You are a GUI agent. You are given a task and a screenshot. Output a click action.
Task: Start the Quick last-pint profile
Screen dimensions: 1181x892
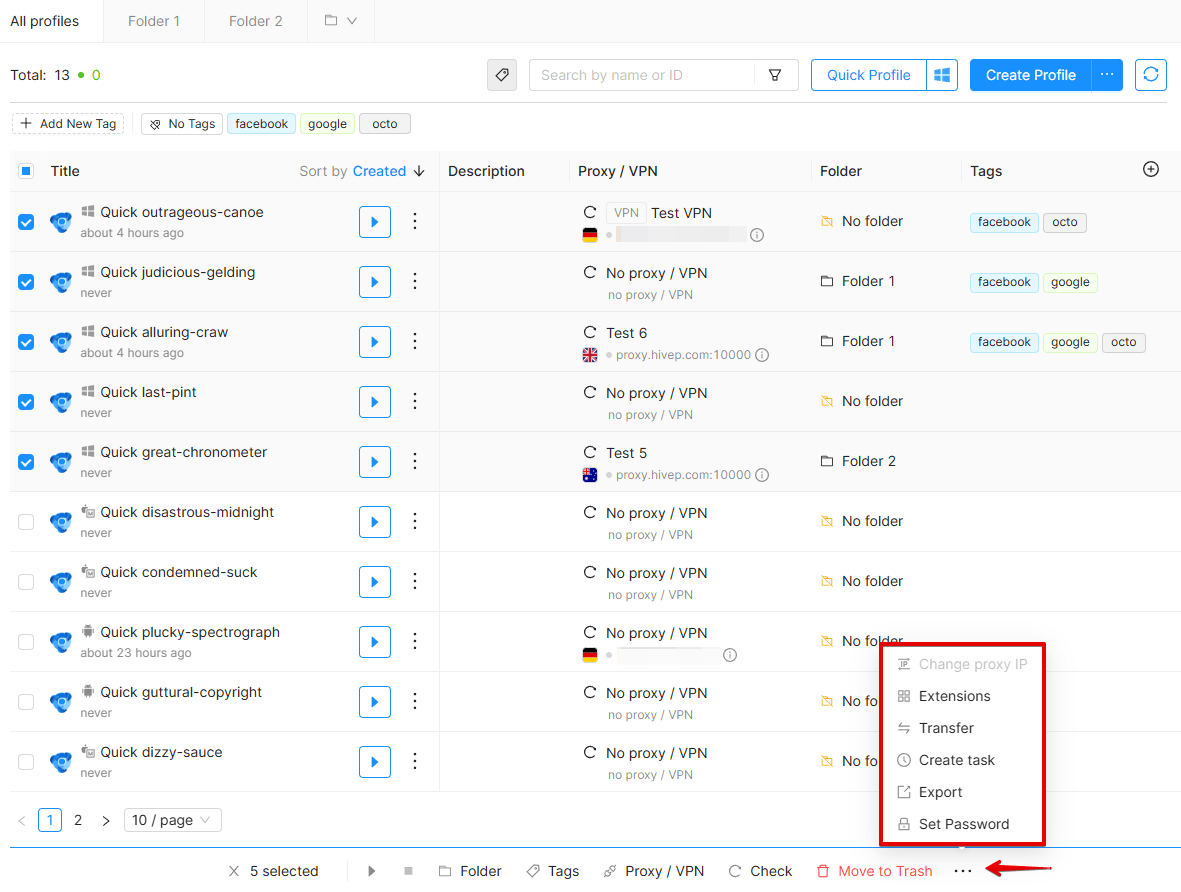click(x=374, y=402)
